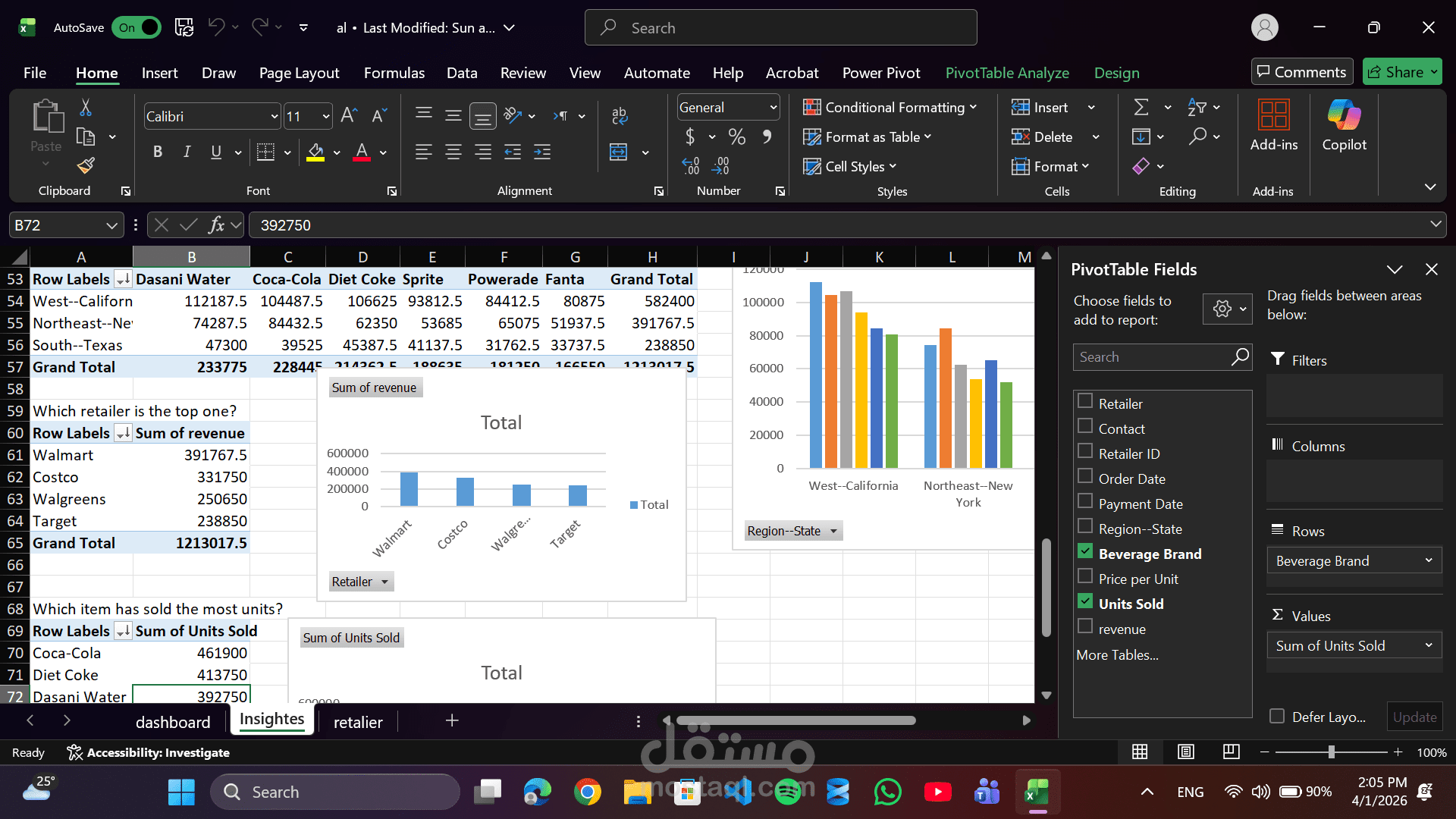The image size is (1456, 819).
Task: Switch to the dashboard sheet tab
Action: 173,722
